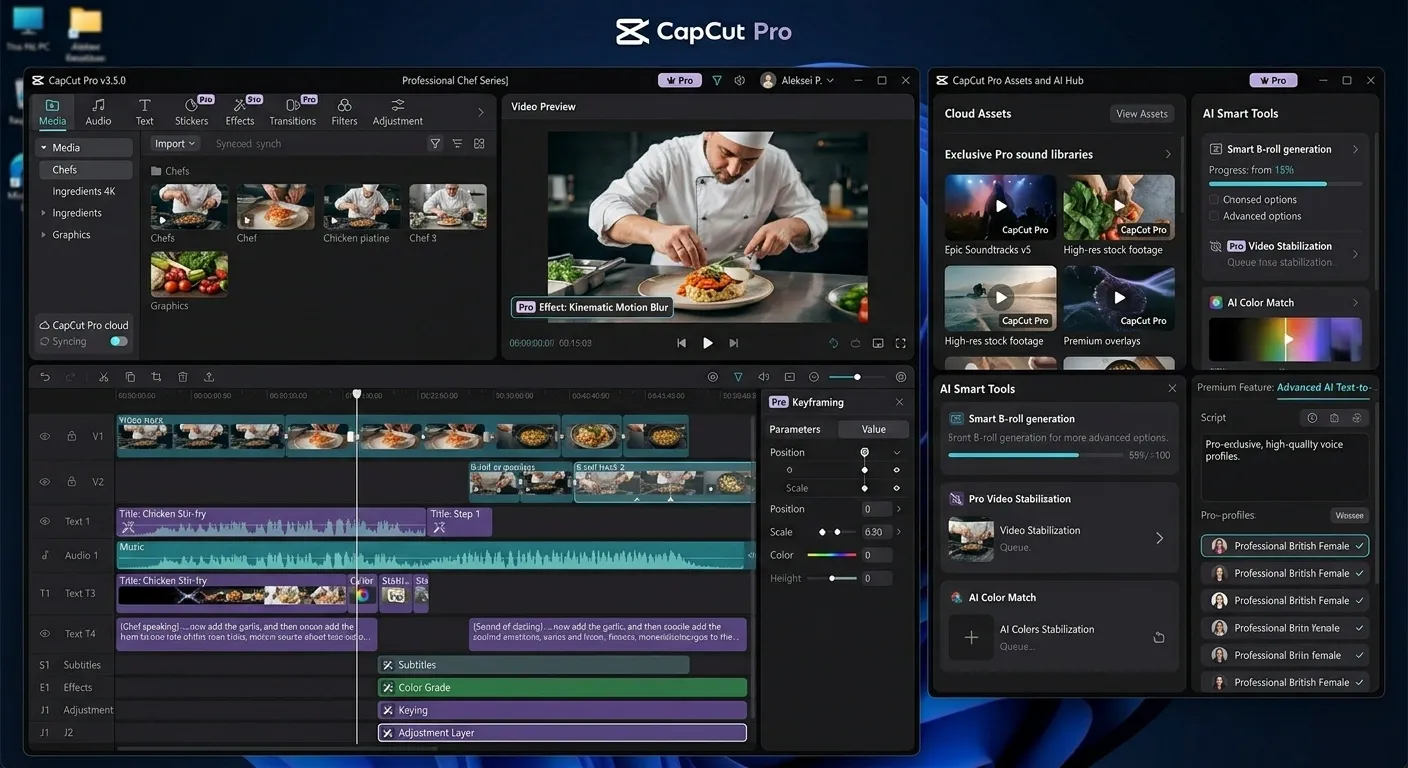Screen dimensions: 1408x768
Task: Check the Advanced options checkbox
Action: pos(1214,216)
